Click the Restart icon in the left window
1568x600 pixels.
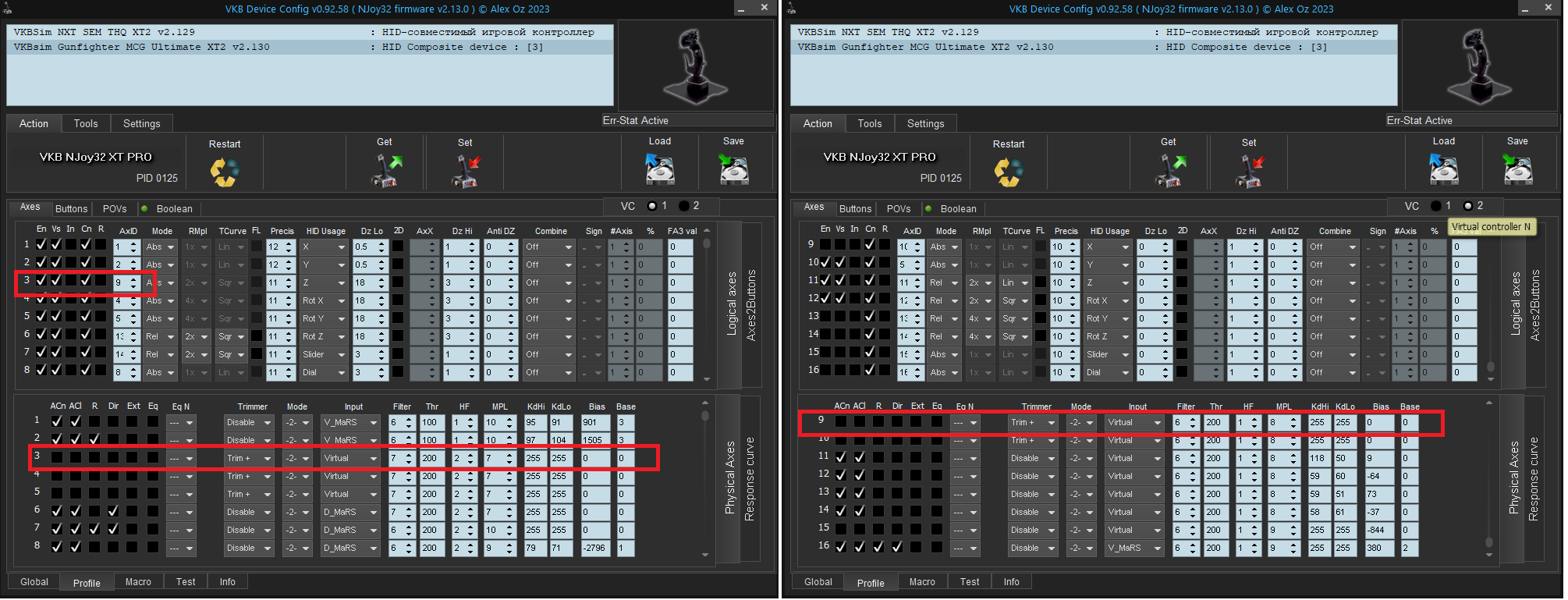[x=225, y=172]
